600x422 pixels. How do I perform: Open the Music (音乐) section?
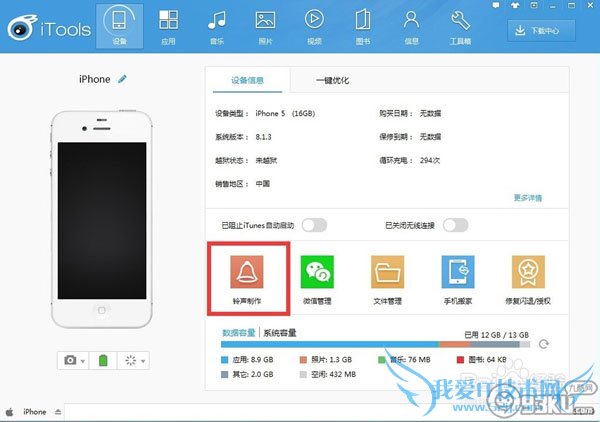click(217, 26)
